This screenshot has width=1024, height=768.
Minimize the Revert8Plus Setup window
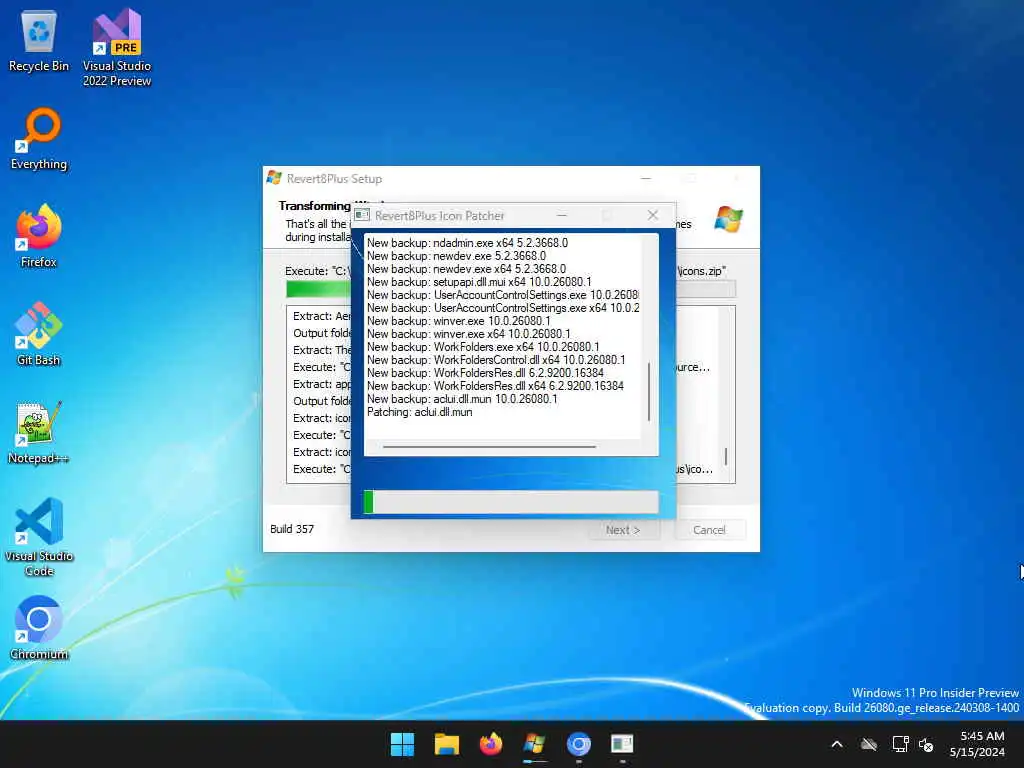646,178
